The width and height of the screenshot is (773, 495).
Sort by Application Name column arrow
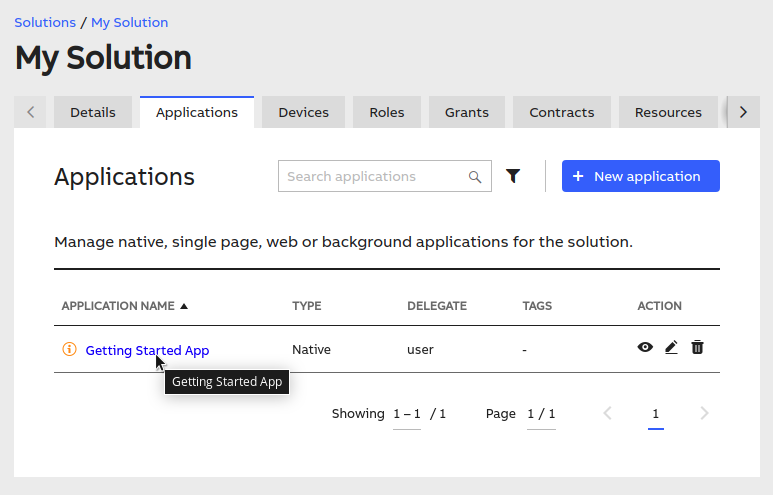click(184, 306)
